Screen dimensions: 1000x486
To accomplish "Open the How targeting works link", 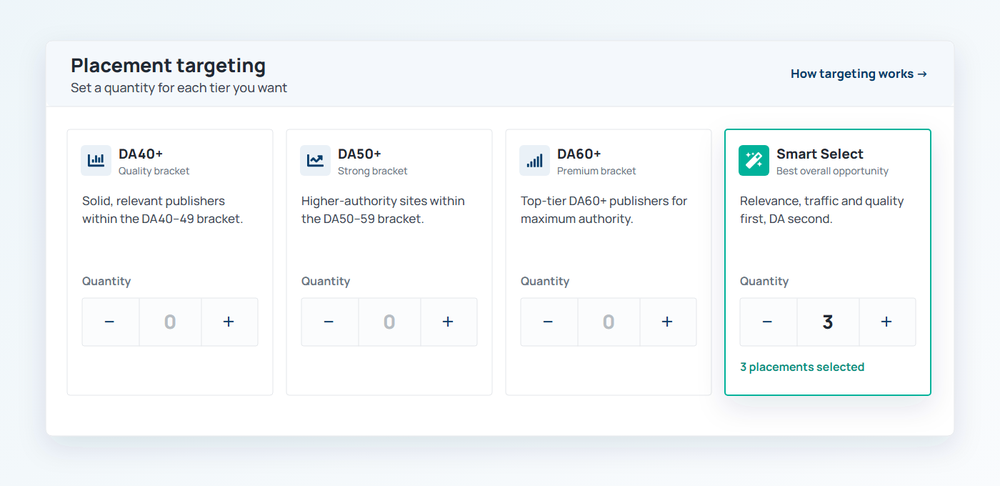I will 858,74.
